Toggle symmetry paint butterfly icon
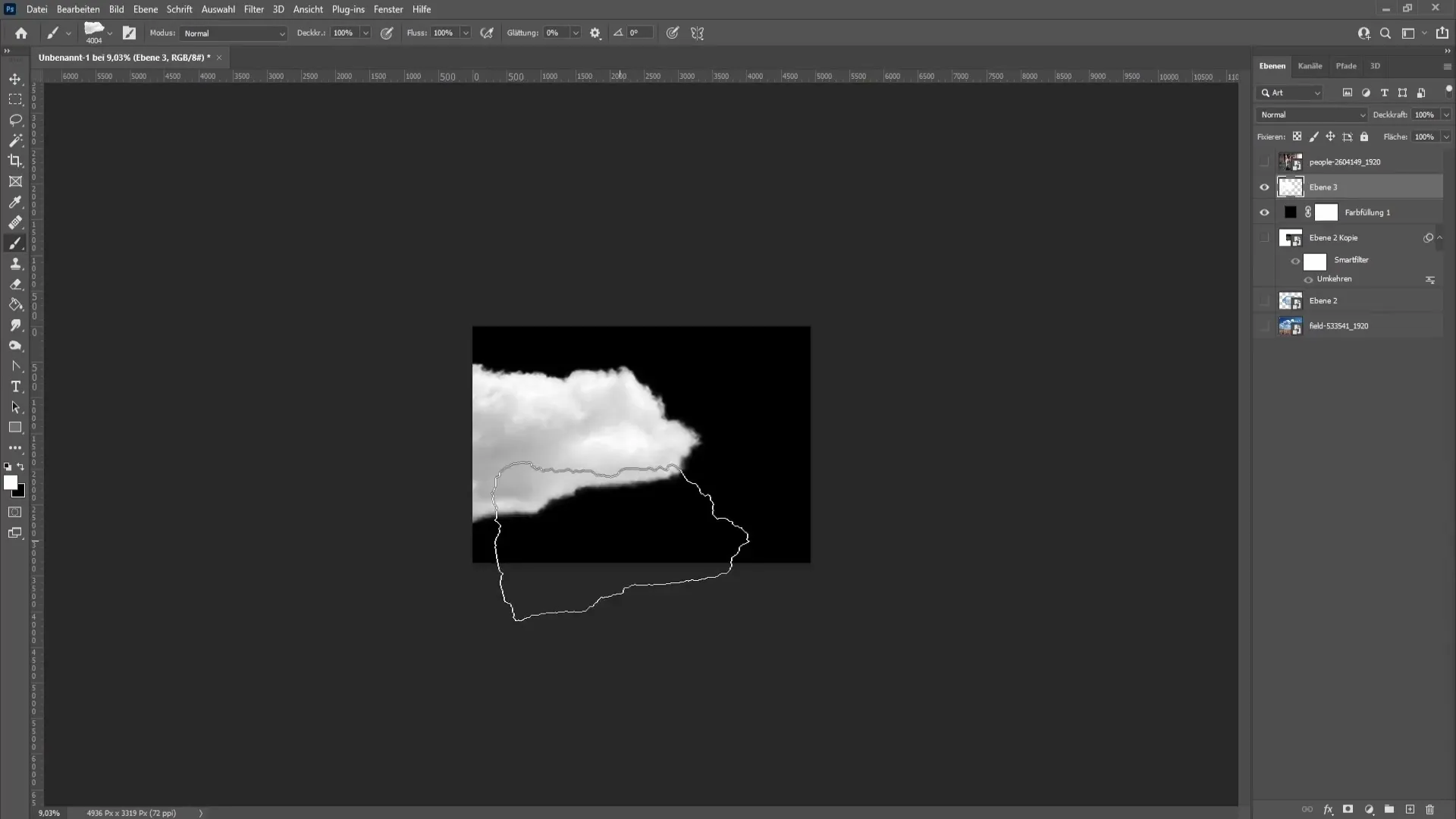Screen dimensions: 1456x819 (698, 33)
